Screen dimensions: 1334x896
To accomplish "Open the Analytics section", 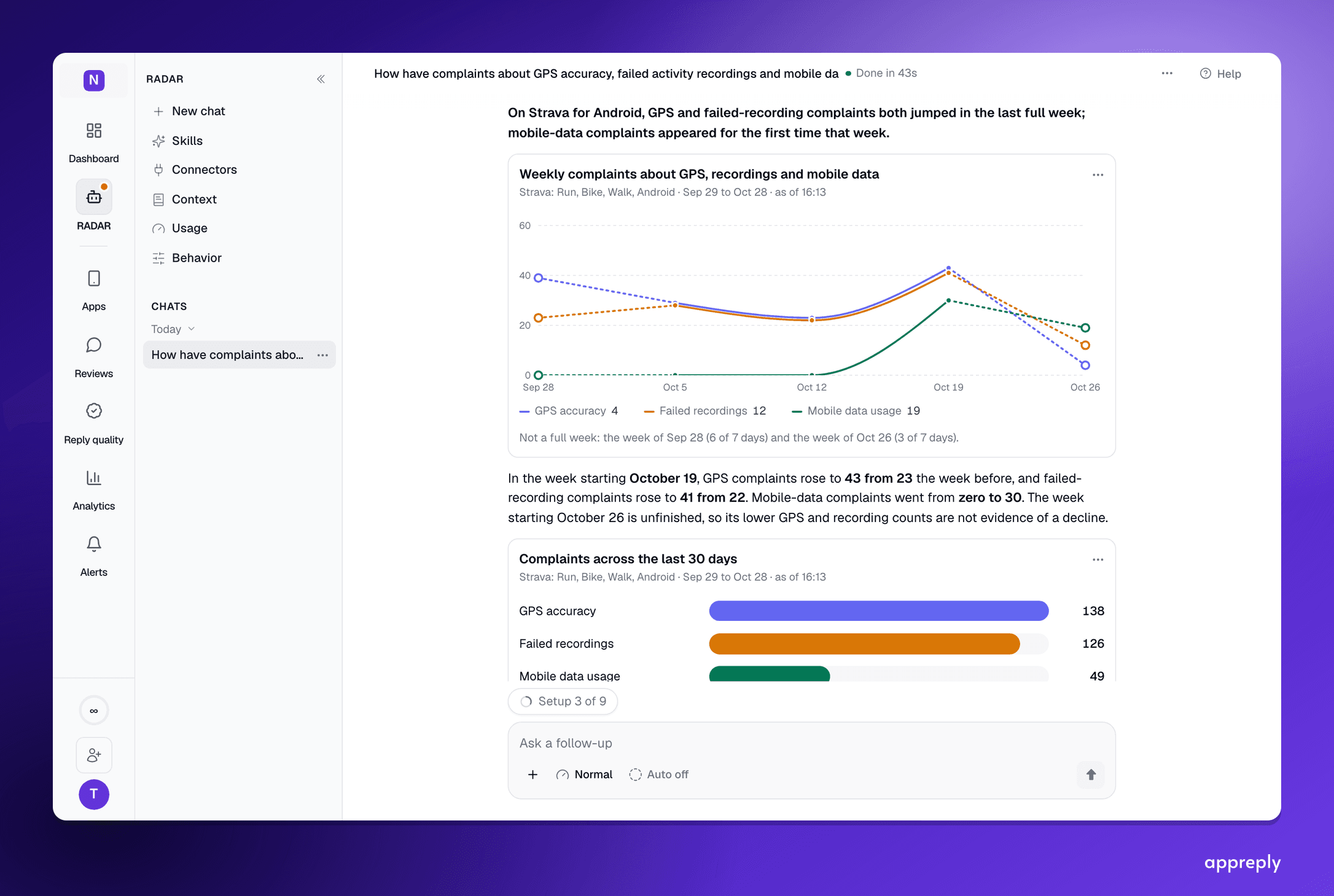I will (93, 490).
